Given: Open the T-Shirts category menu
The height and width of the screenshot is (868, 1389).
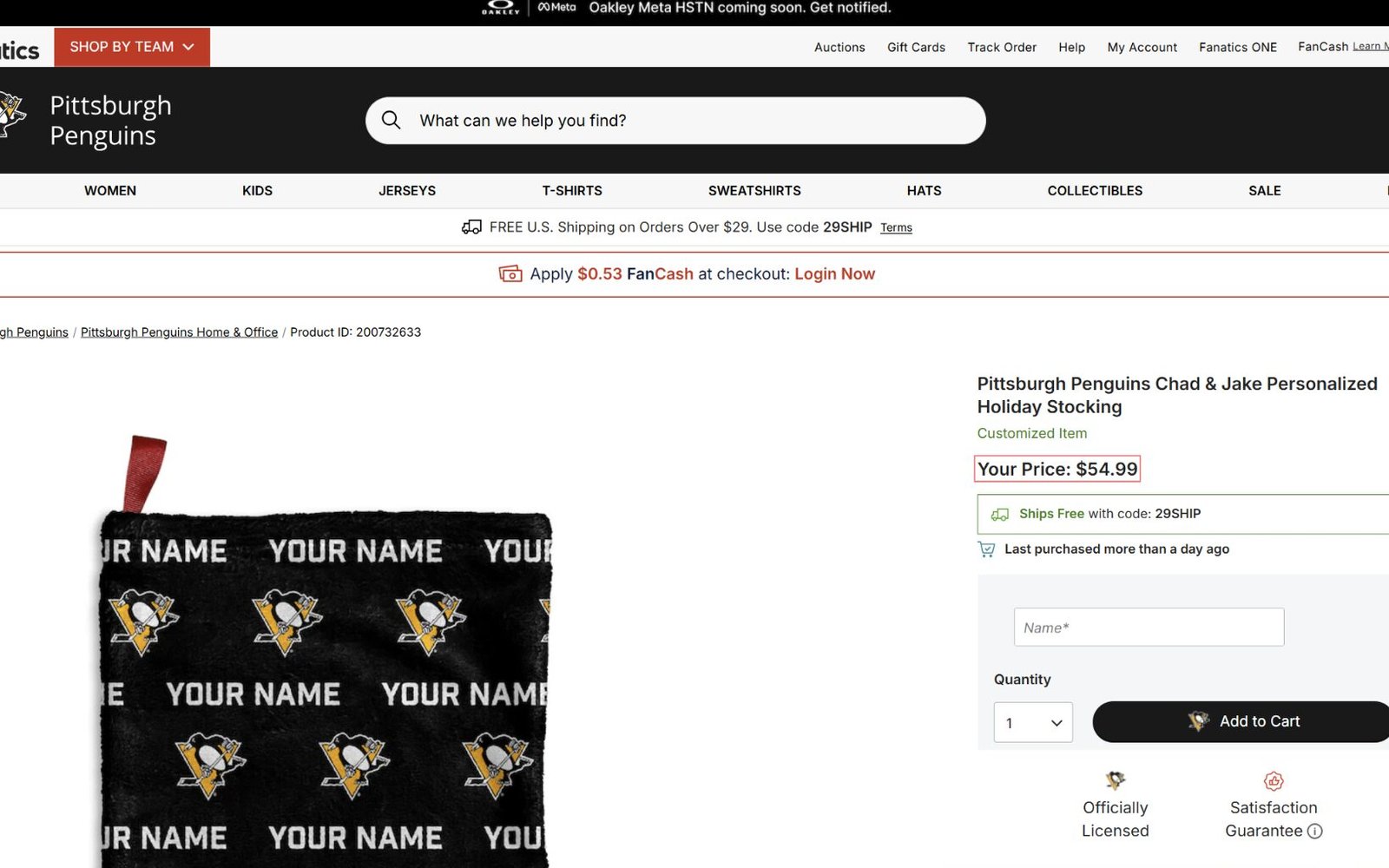Looking at the screenshot, I should 572,190.
